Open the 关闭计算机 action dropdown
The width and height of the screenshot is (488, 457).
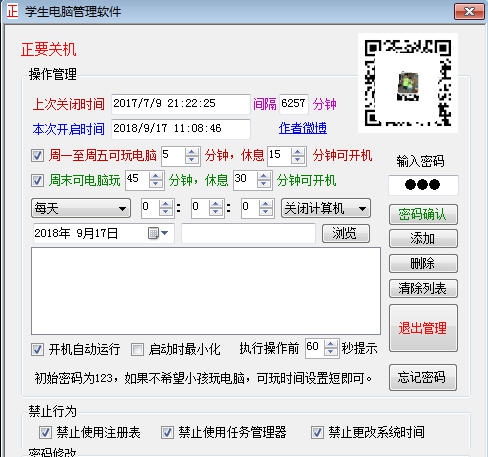click(x=326, y=208)
